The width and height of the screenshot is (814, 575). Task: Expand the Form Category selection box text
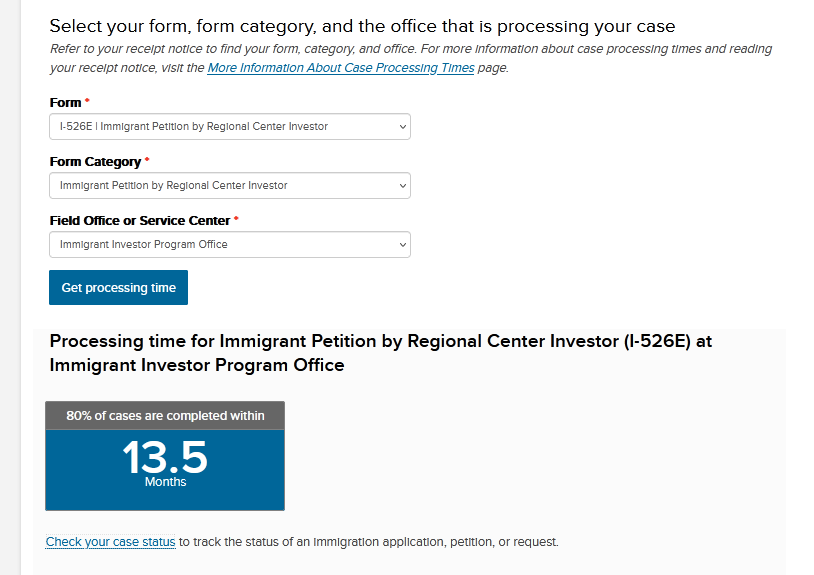pyautogui.click(x=174, y=186)
